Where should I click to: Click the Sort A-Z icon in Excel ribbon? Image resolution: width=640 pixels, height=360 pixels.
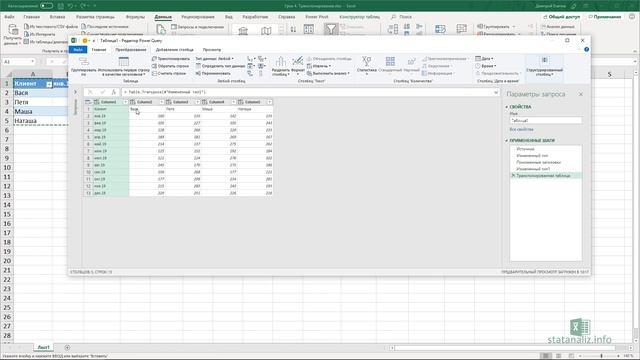tap(293, 29)
